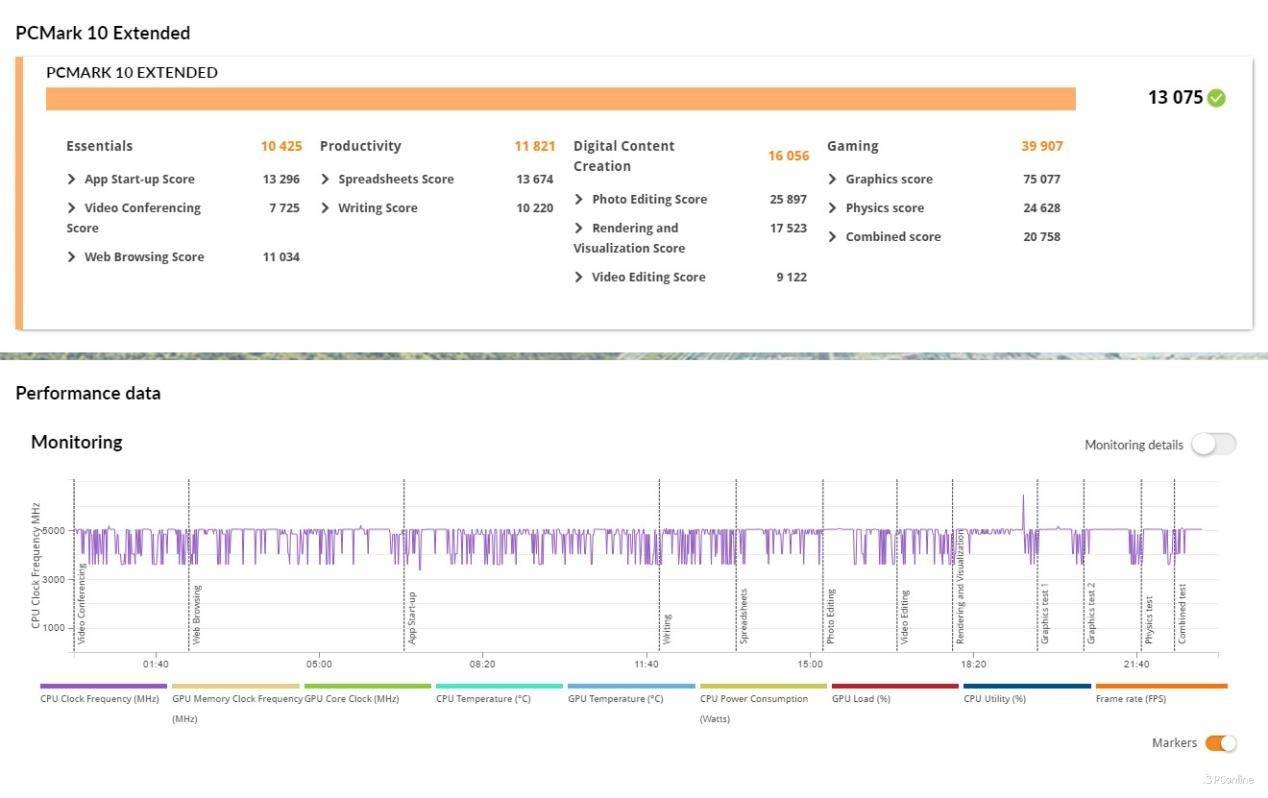
Task: Select the Frame rate (FPS) legend item
Action: (1160, 687)
